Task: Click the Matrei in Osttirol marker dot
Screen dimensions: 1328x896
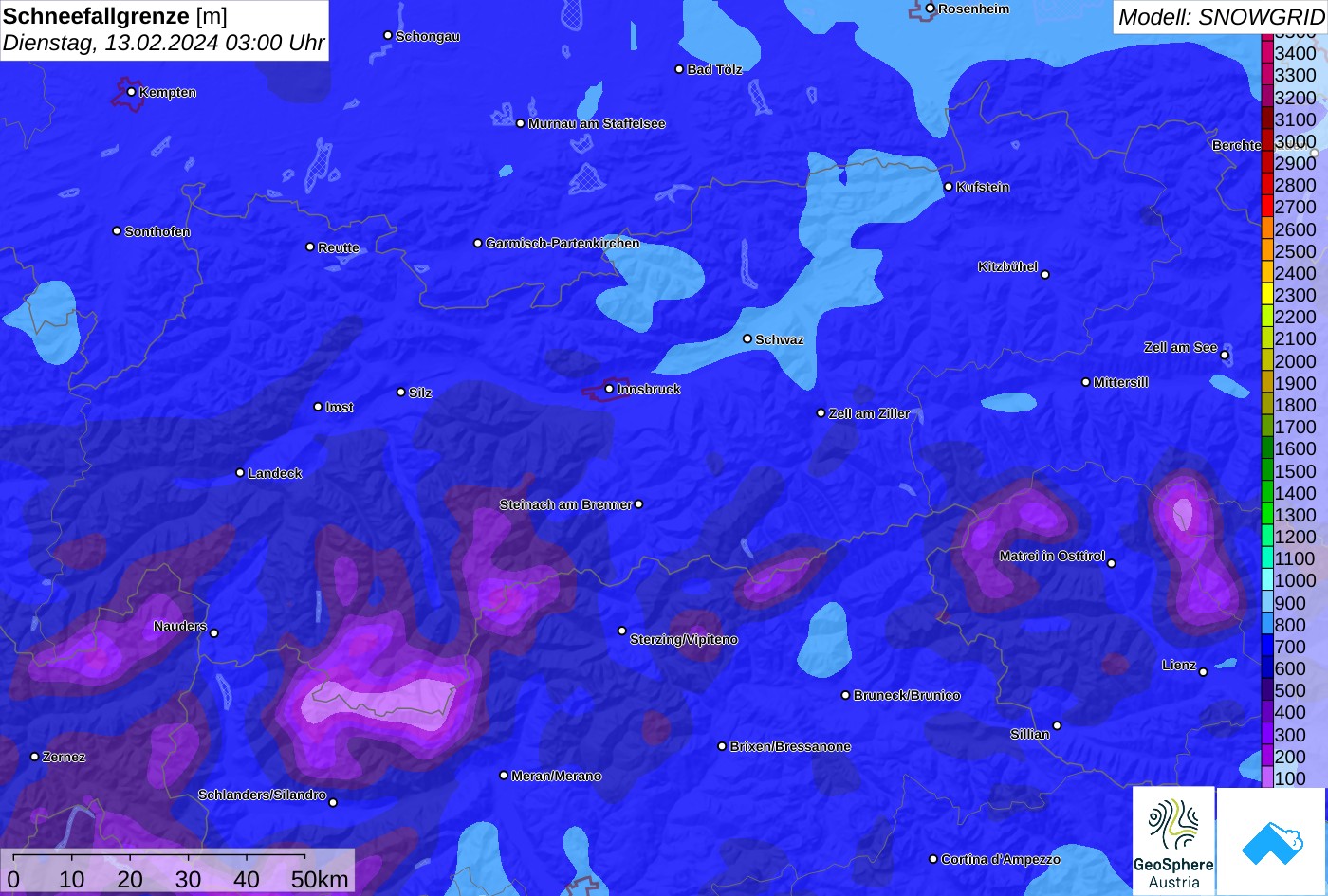Action: (x=1112, y=563)
